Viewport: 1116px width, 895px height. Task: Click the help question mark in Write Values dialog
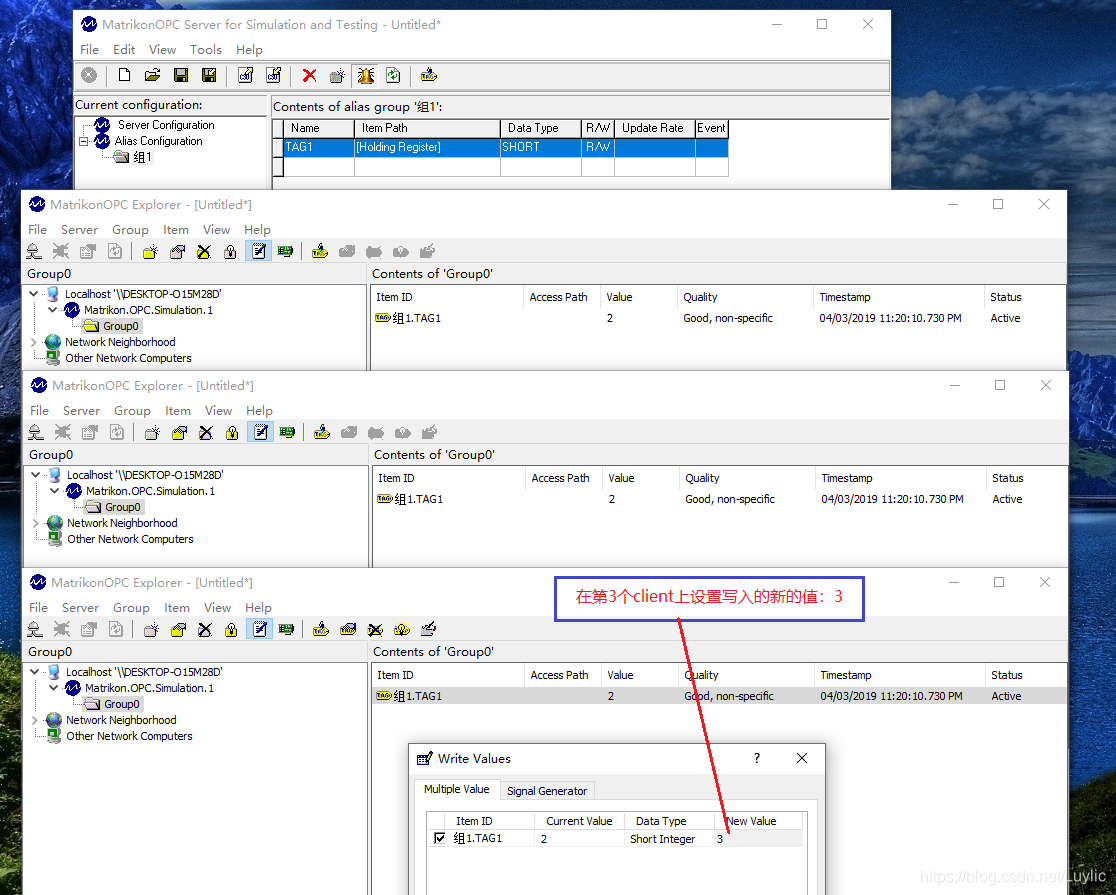(x=757, y=758)
